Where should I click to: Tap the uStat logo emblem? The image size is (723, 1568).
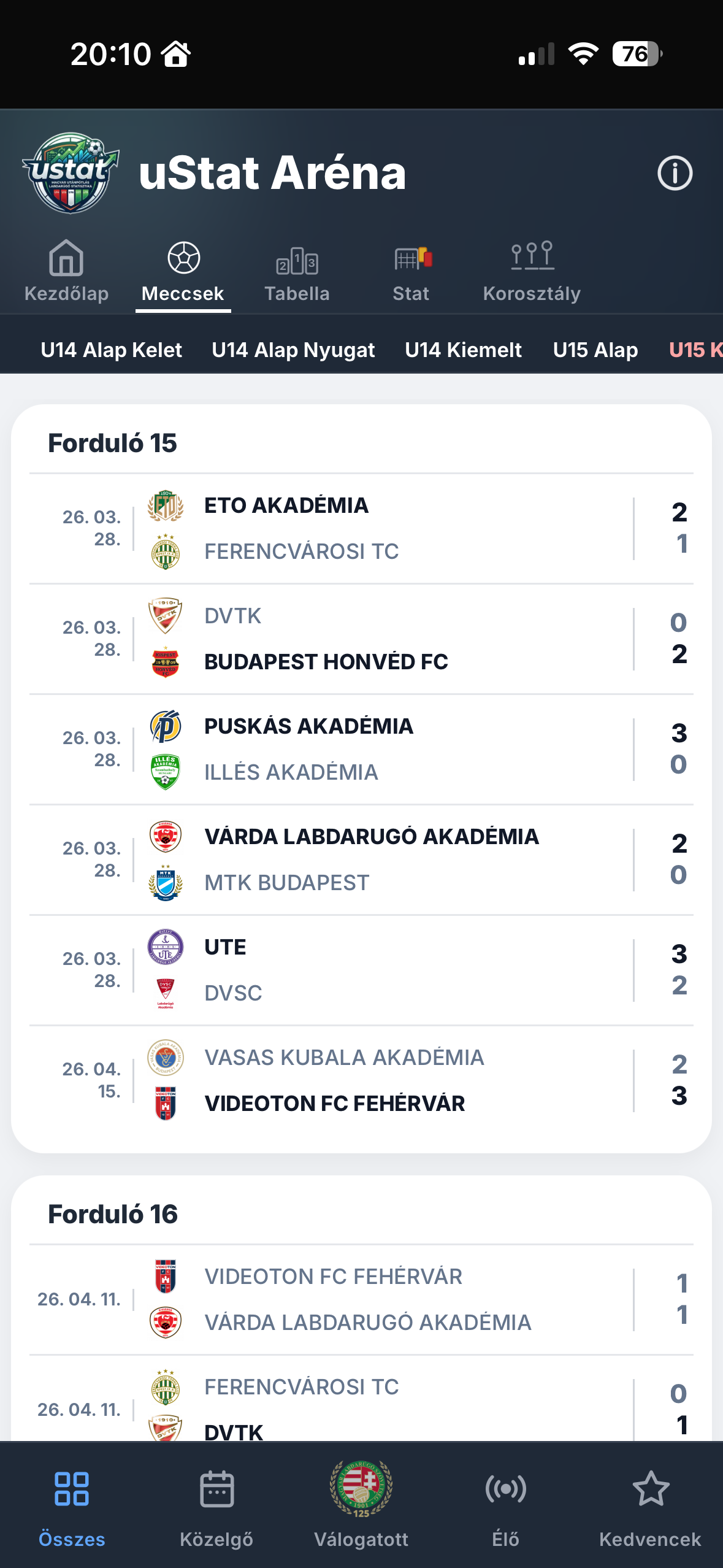(71, 173)
